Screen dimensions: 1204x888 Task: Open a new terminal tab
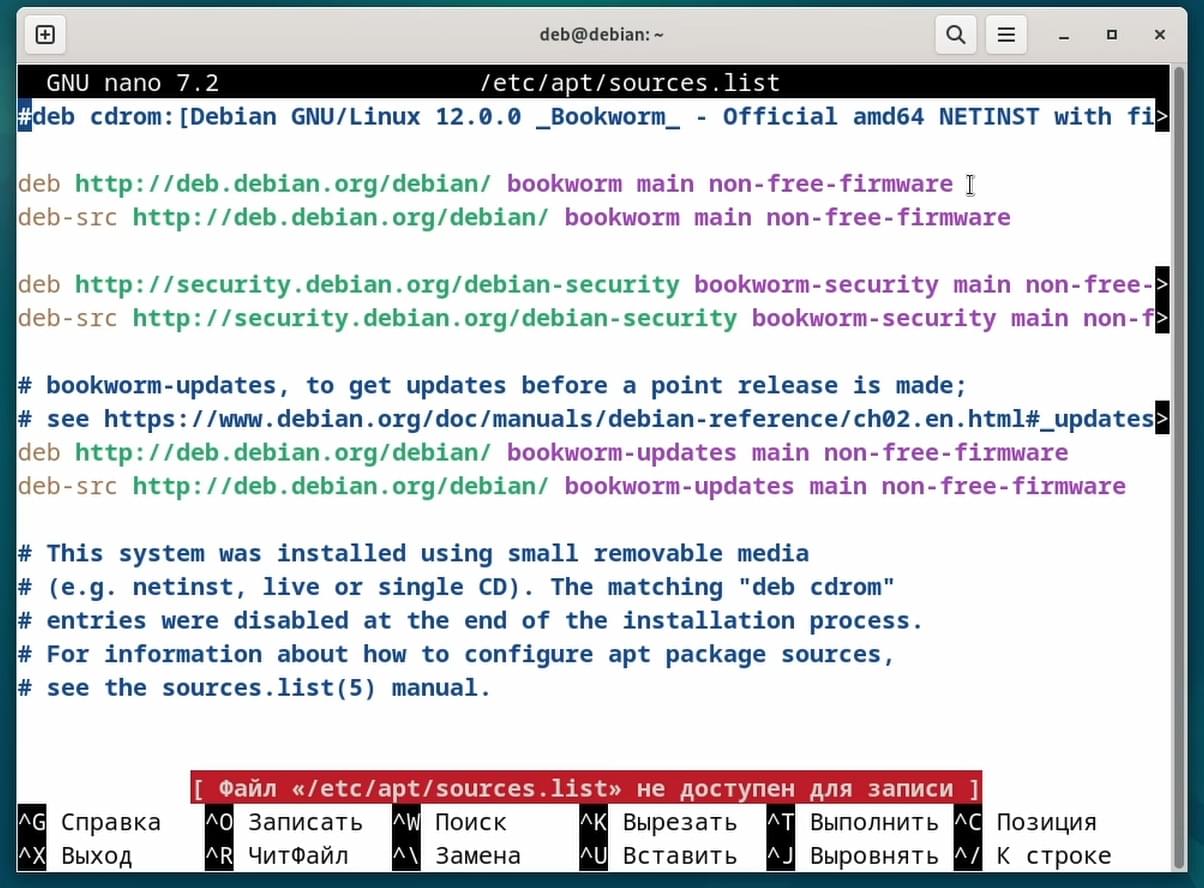(45, 35)
